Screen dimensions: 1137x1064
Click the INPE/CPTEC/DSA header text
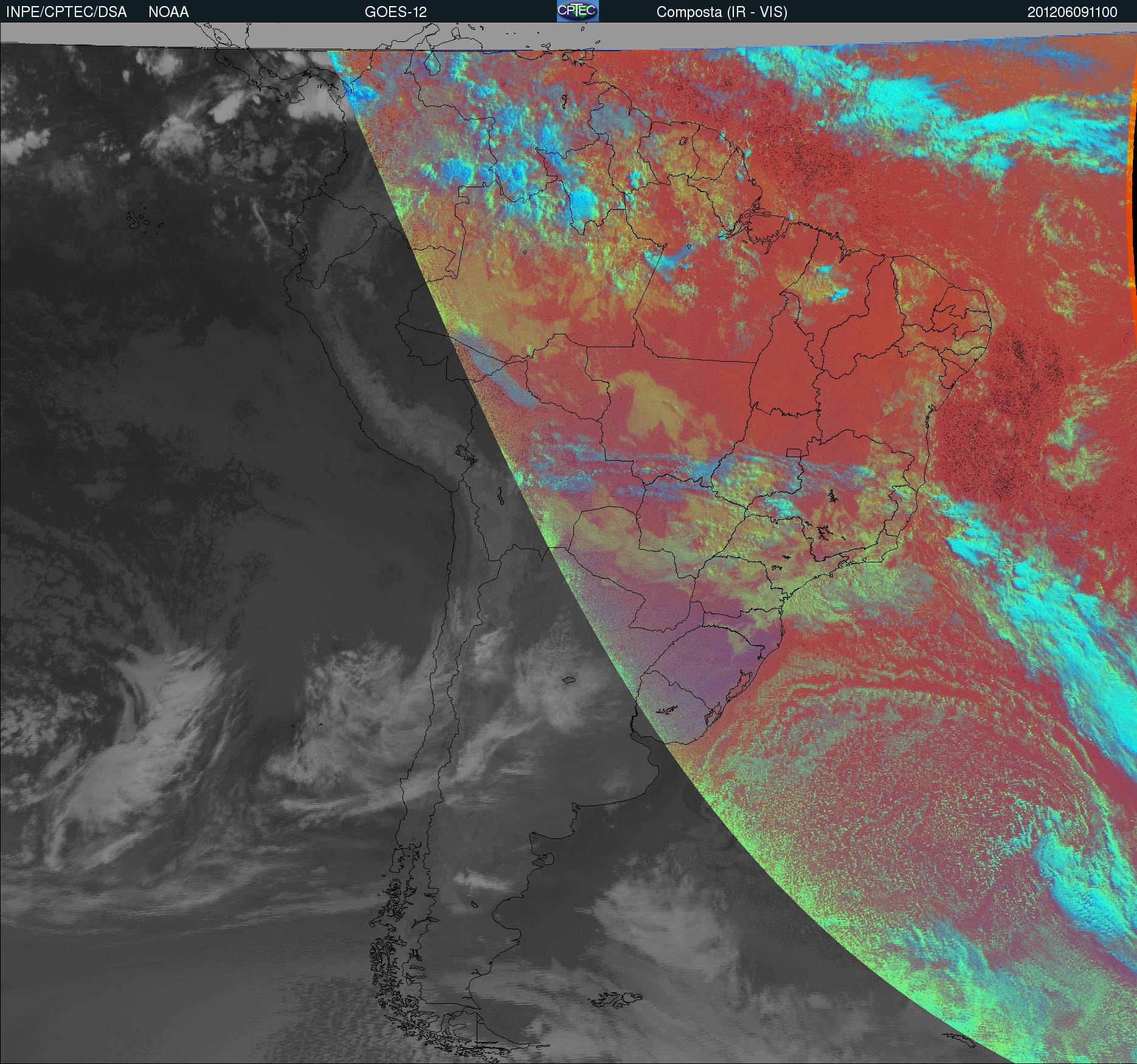pos(67,12)
